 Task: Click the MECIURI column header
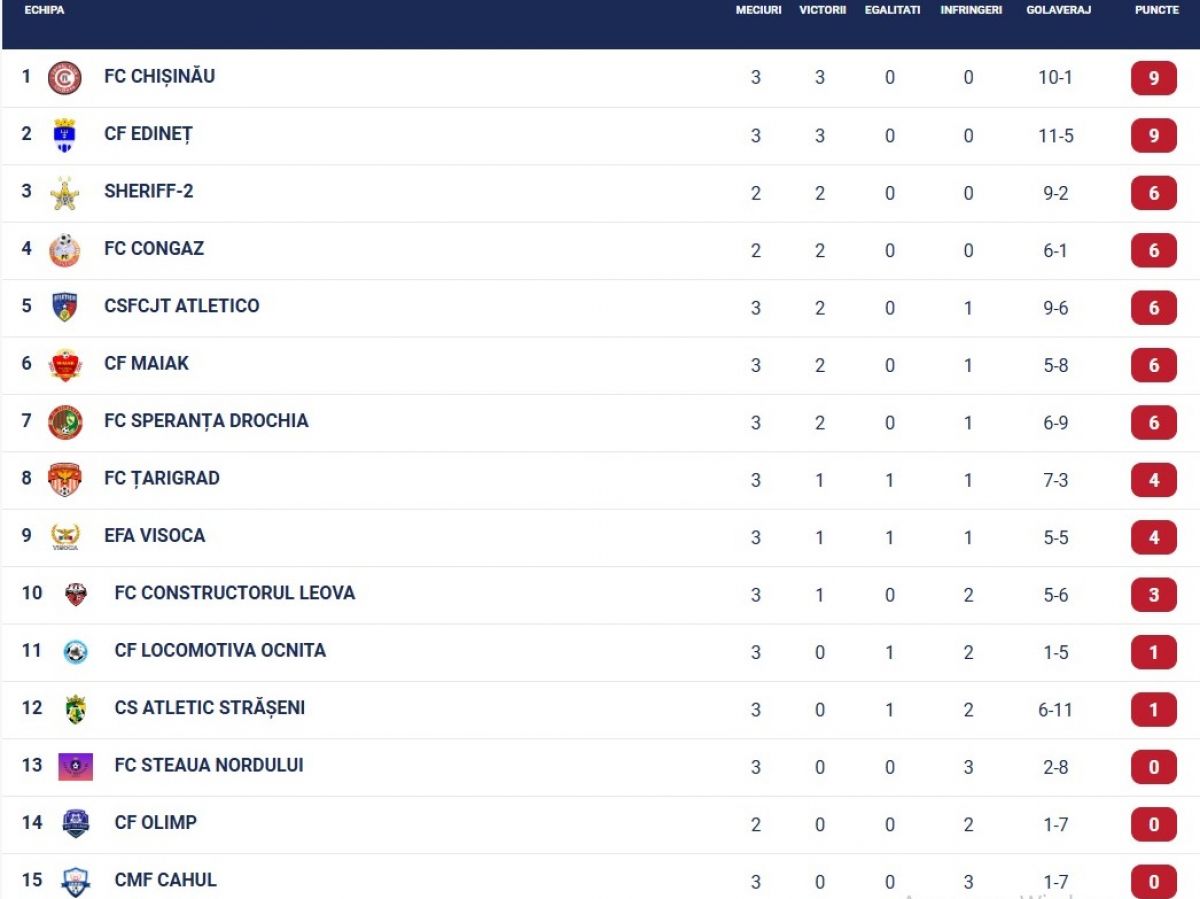coord(759,10)
